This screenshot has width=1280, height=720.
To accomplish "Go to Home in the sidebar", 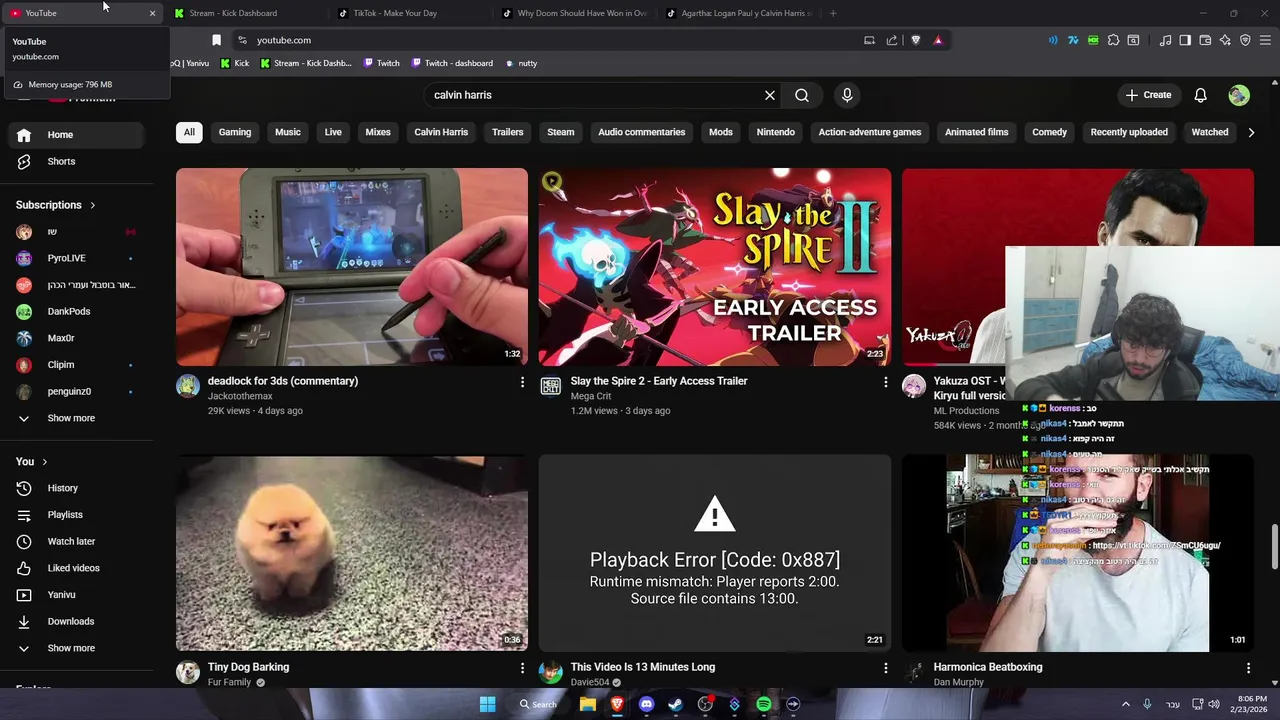I will coord(77,135).
